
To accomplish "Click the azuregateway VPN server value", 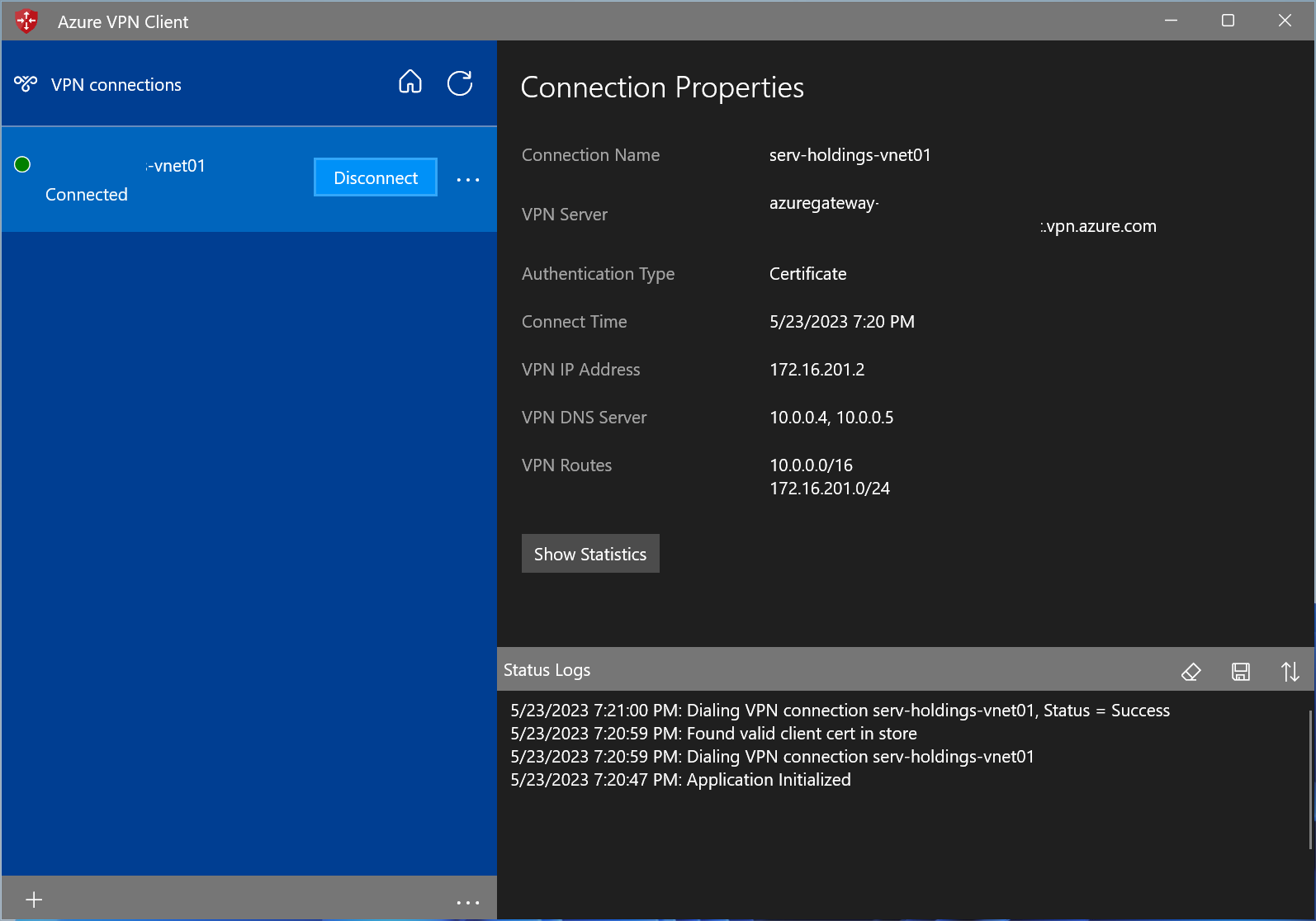I will click(824, 203).
